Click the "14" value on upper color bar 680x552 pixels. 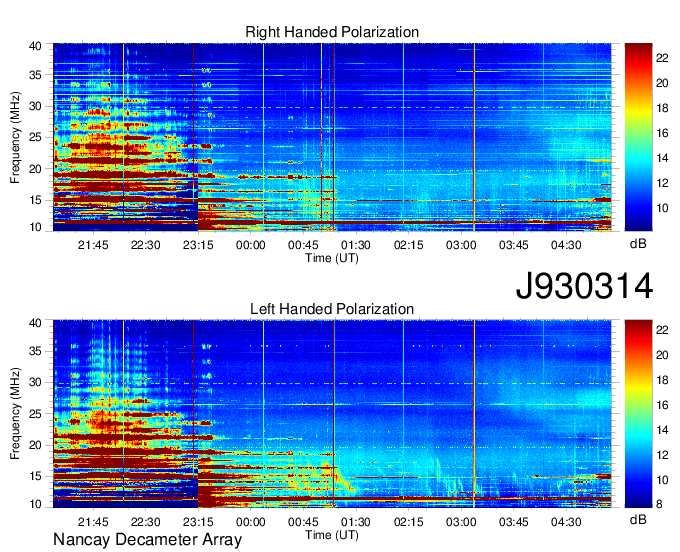pos(662,158)
